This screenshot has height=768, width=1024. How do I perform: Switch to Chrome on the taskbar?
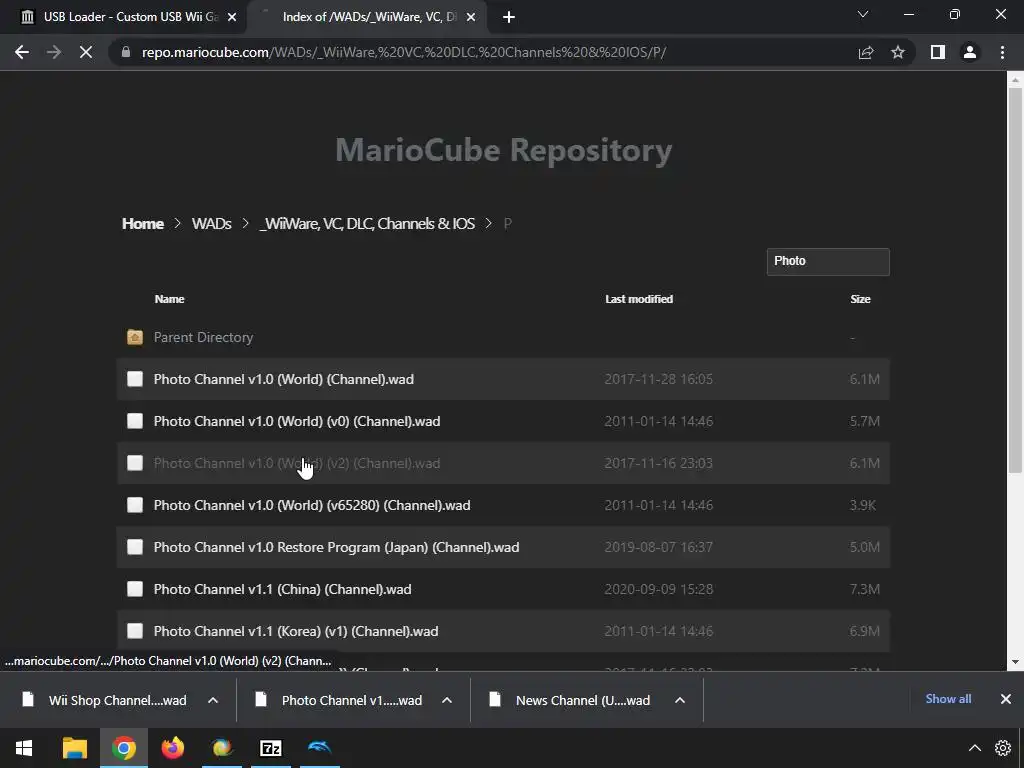(x=123, y=748)
